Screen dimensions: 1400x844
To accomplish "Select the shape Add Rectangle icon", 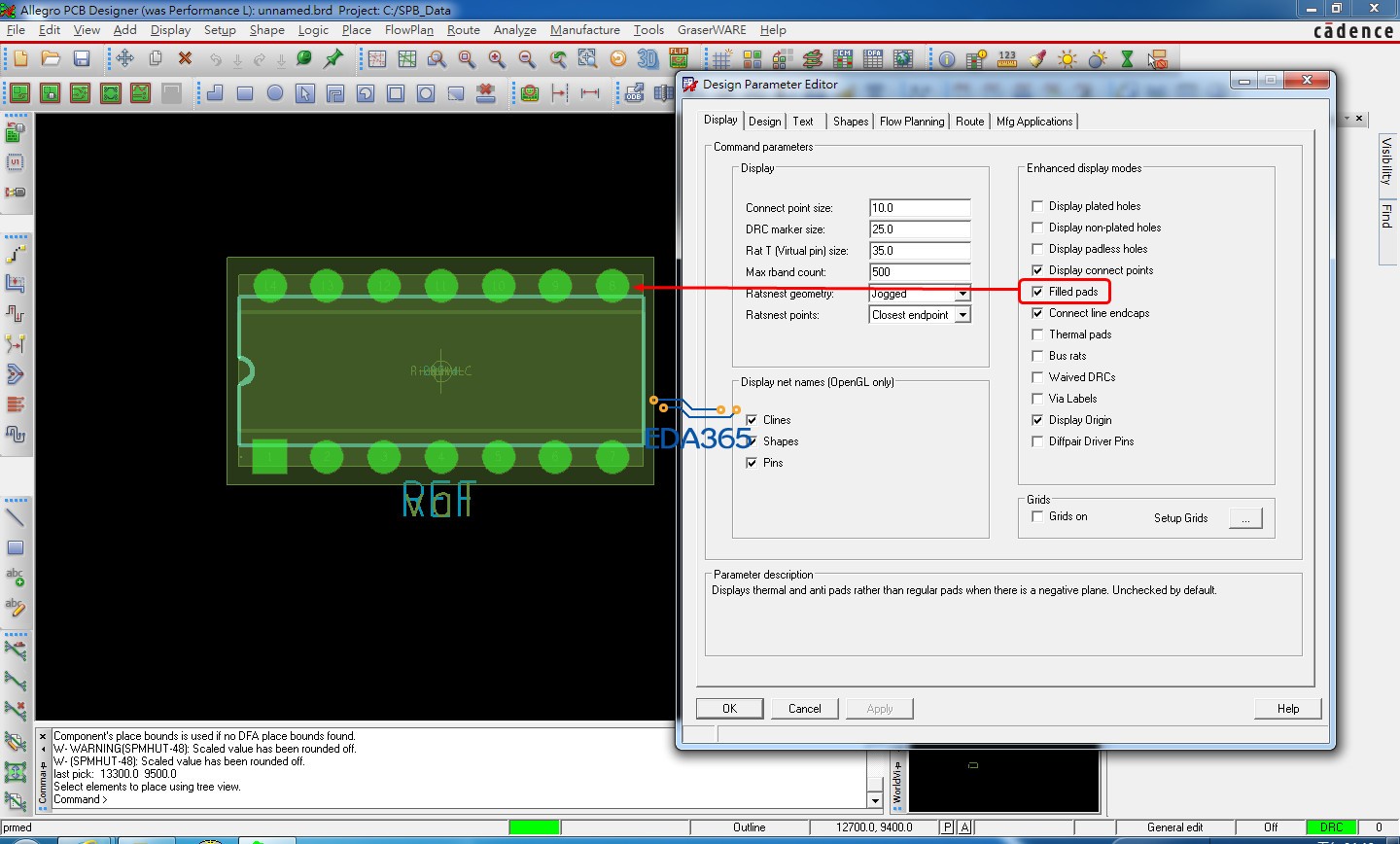I will coord(245,93).
